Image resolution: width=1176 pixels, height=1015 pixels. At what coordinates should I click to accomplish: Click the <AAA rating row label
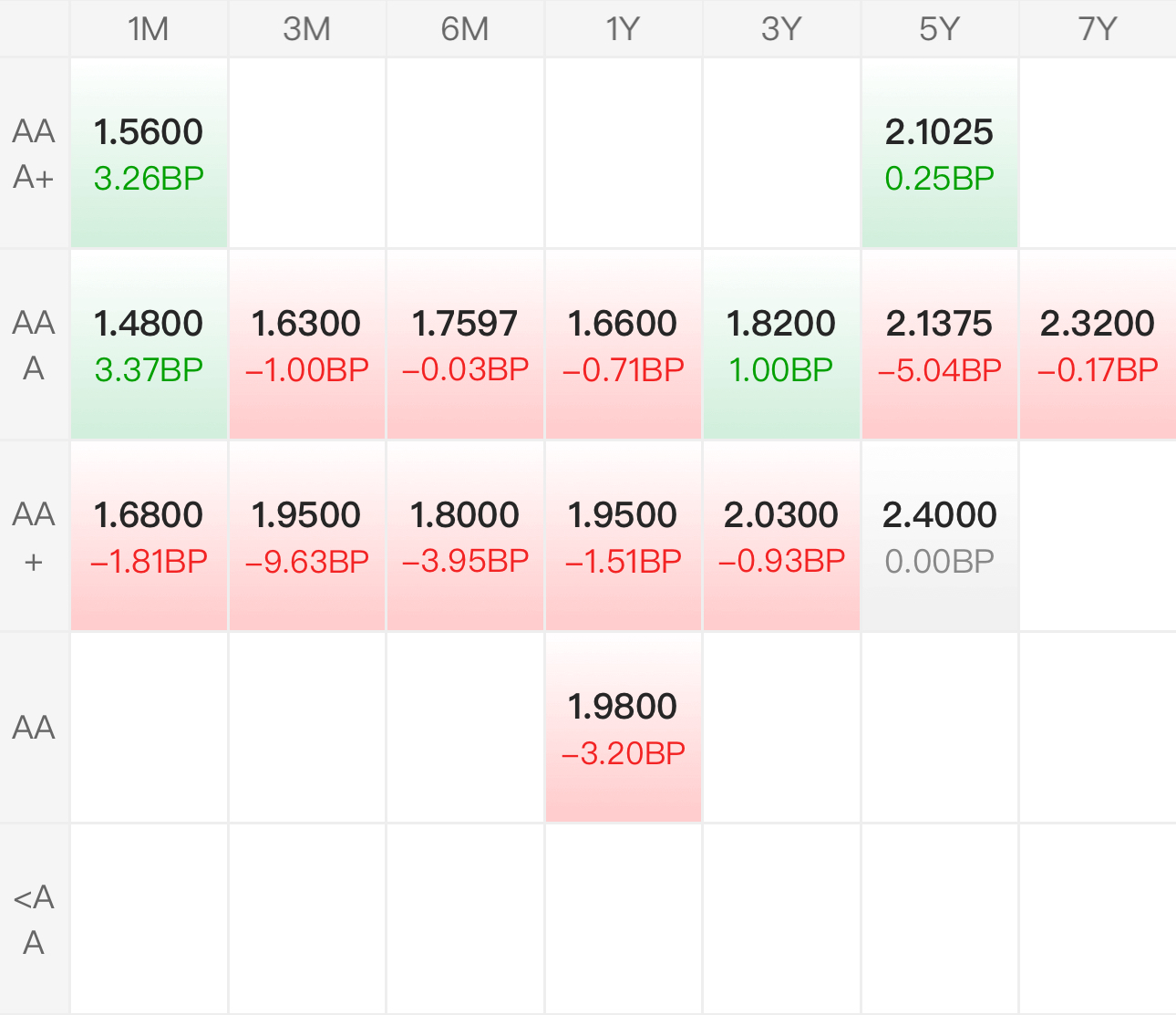[34, 919]
